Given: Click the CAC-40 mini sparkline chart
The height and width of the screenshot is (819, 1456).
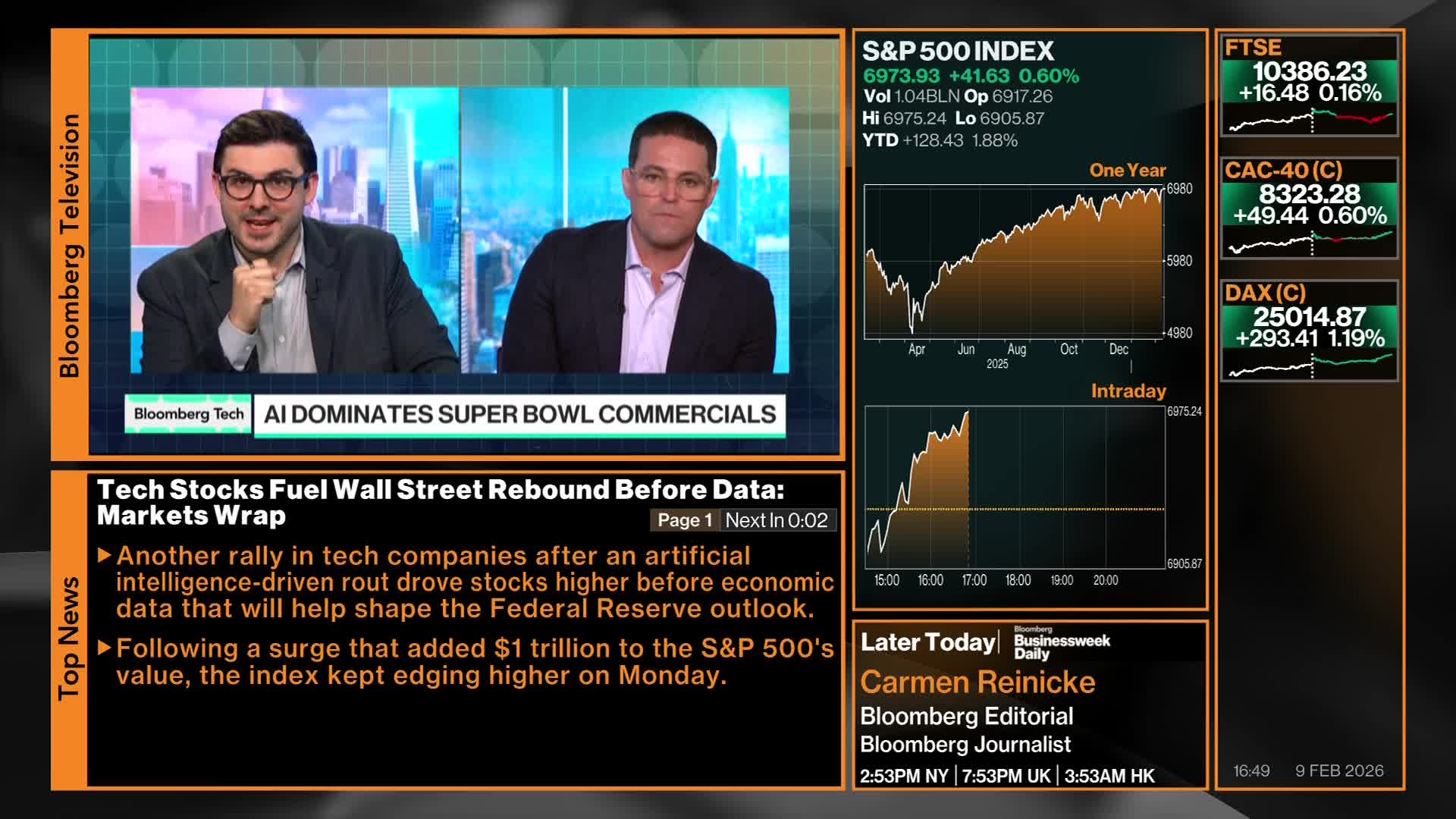Looking at the screenshot, I should pyautogui.click(x=1310, y=243).
